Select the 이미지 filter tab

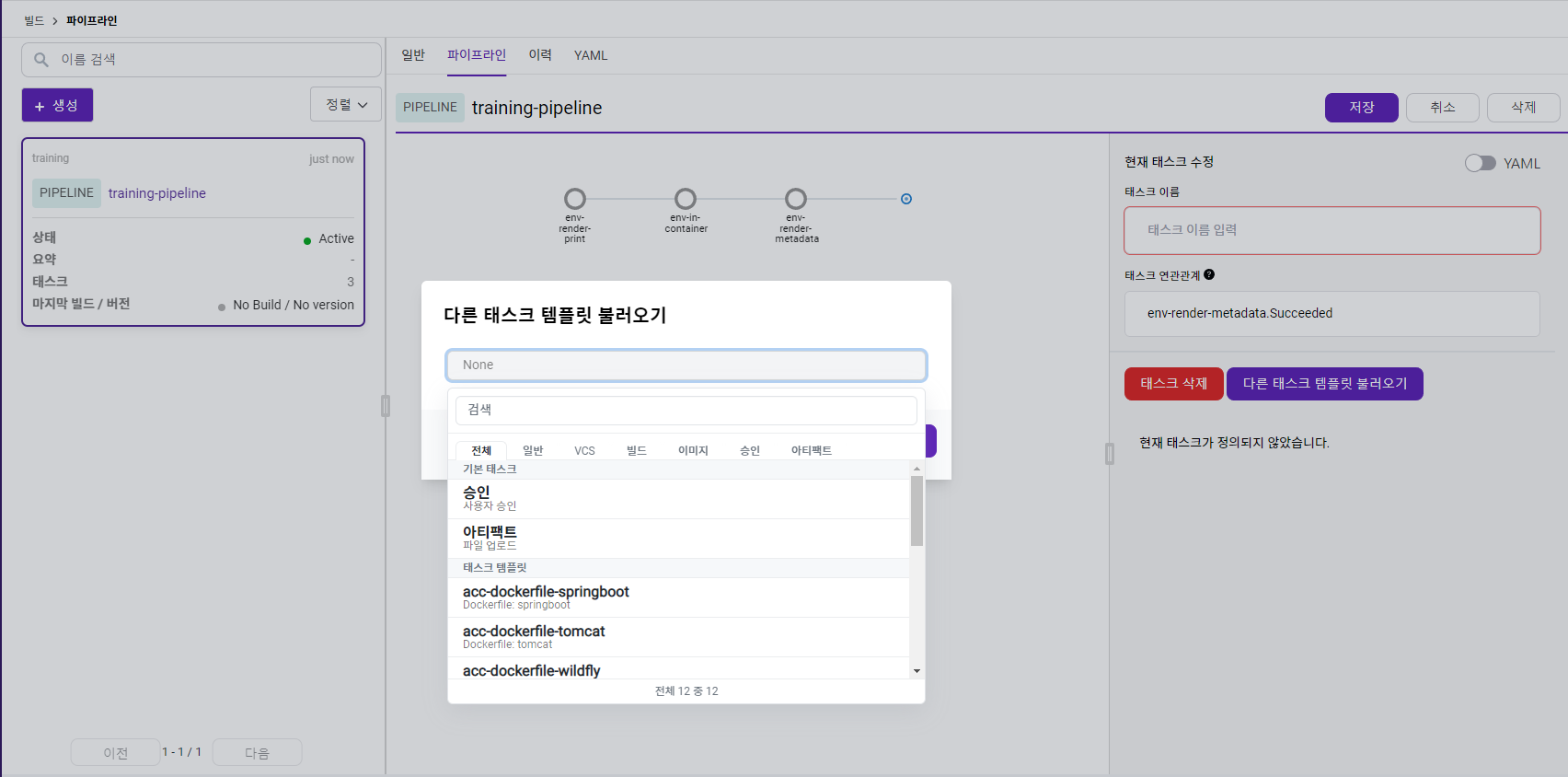point(693,450)
